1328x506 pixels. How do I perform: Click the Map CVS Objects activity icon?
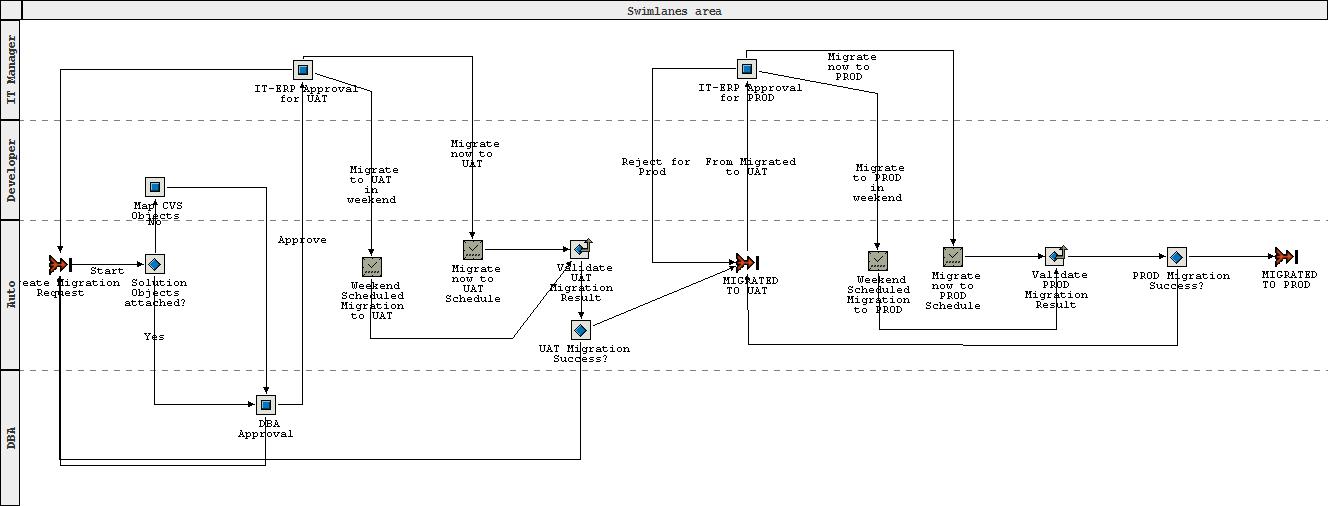coord(154,186)
